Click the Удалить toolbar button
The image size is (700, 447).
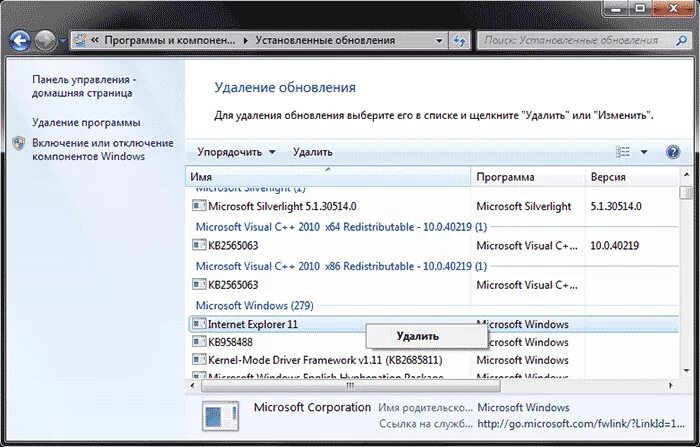312,152
